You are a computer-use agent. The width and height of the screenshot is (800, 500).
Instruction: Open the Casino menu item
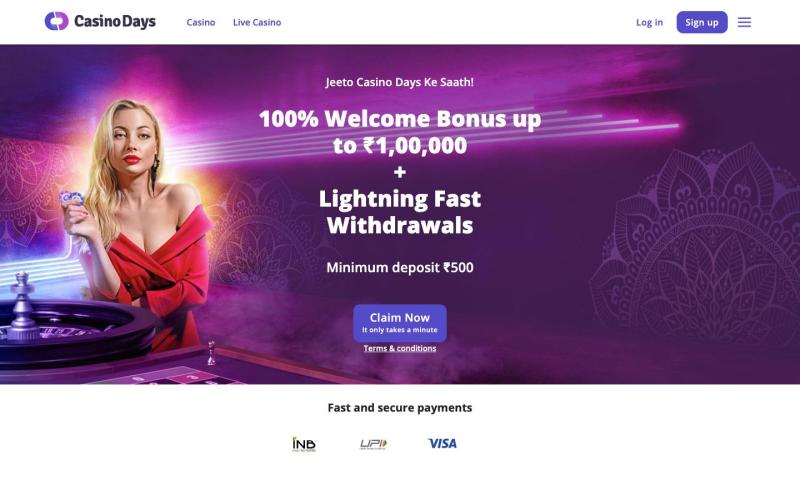pos(201,22)
